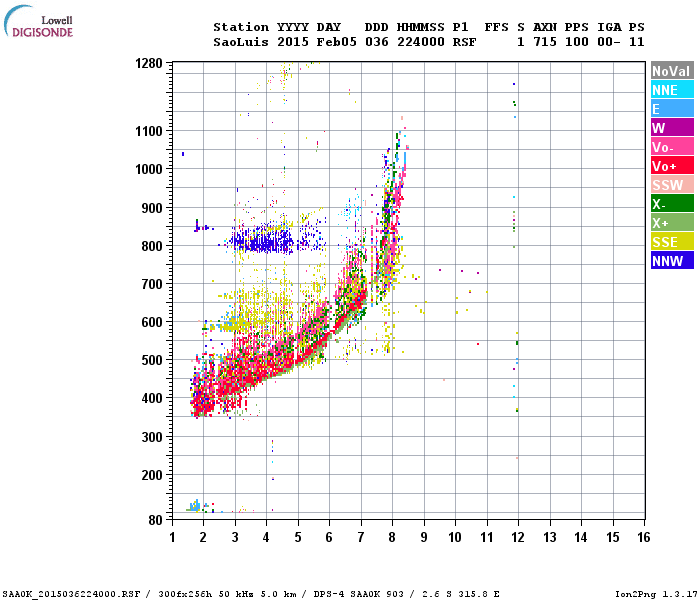The height and width of the screenshot is (600, 700).
Task: Click the station name SaoLuis
Action: pos(241,42)
